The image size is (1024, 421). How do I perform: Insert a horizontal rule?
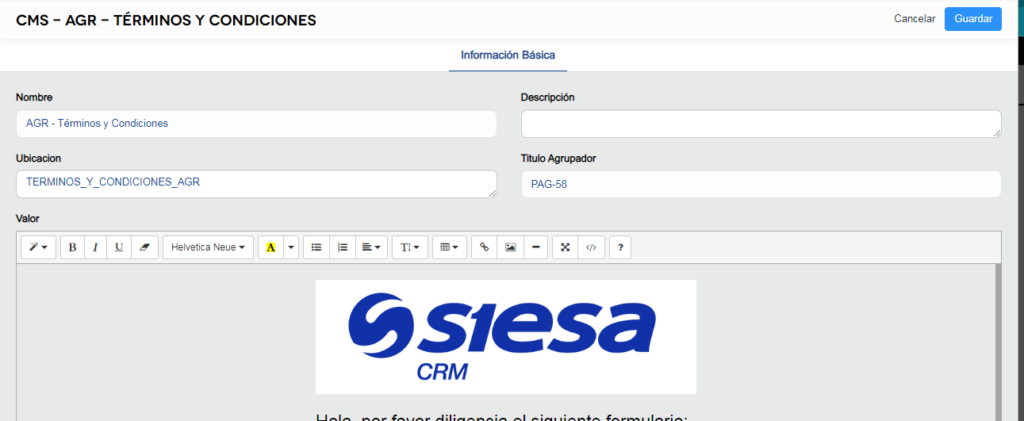(536, 247)
